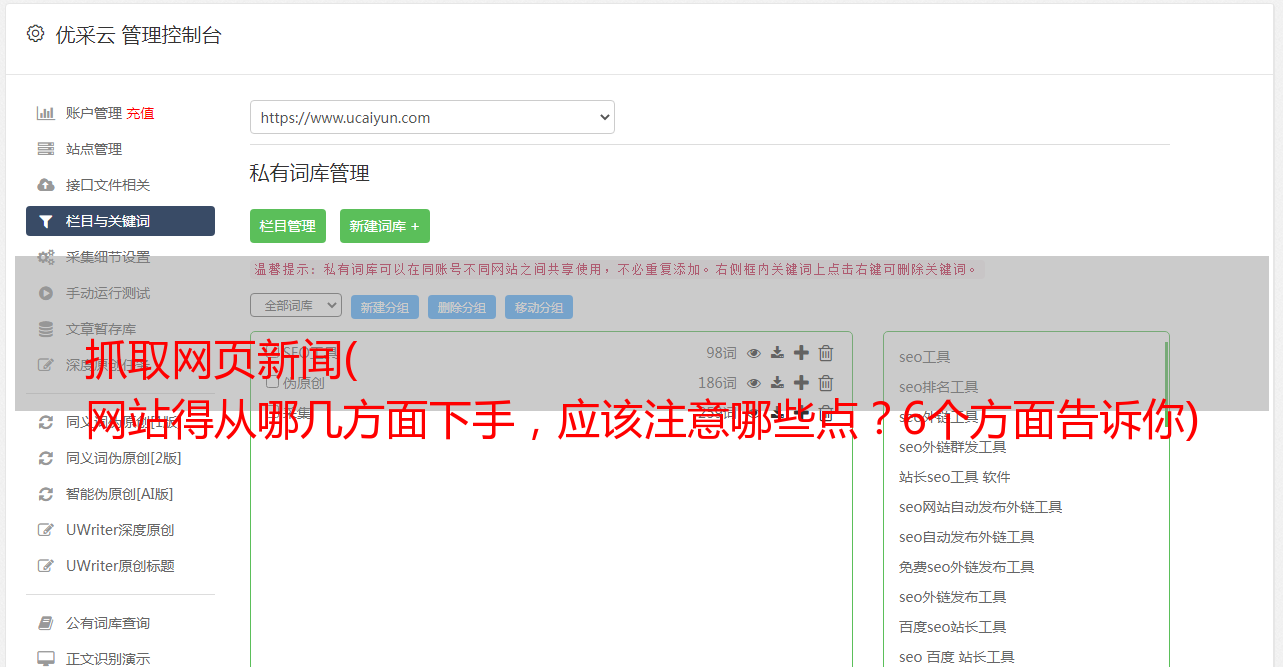Click the 新建词库 + button

(x=385, y=226)
